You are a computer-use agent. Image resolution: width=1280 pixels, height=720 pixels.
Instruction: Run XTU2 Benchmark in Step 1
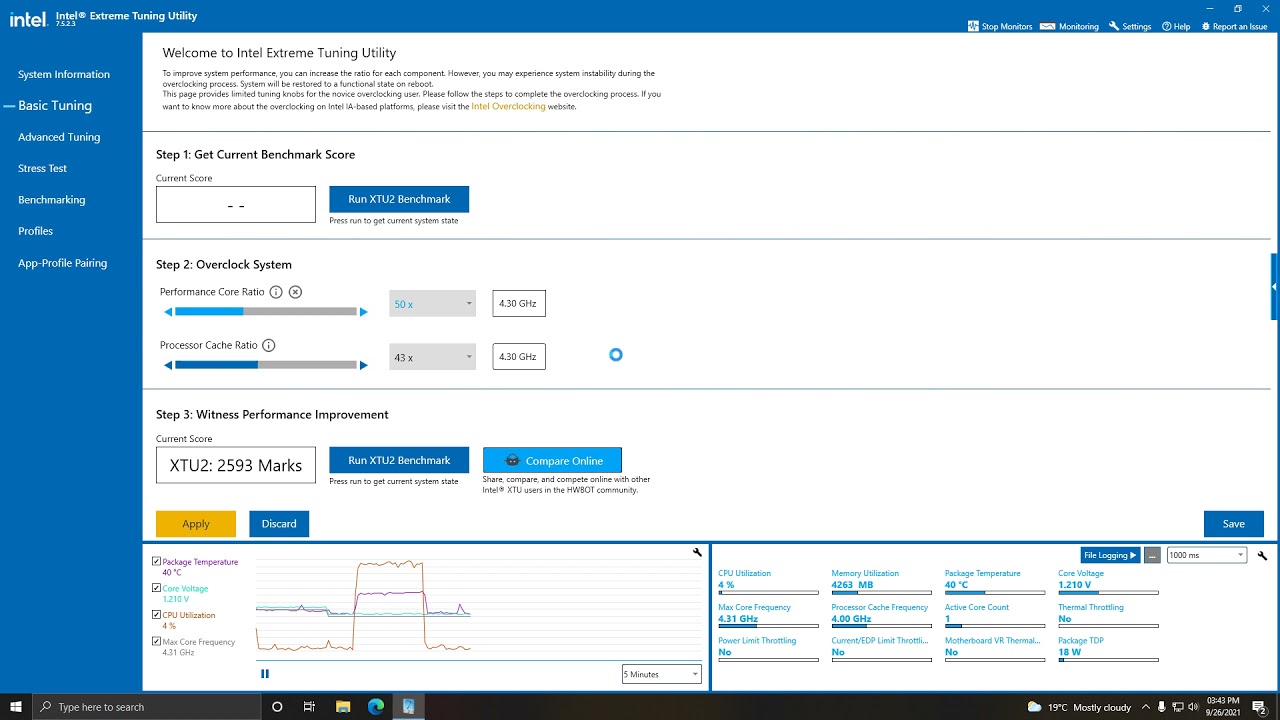click(x=399, y=199)
